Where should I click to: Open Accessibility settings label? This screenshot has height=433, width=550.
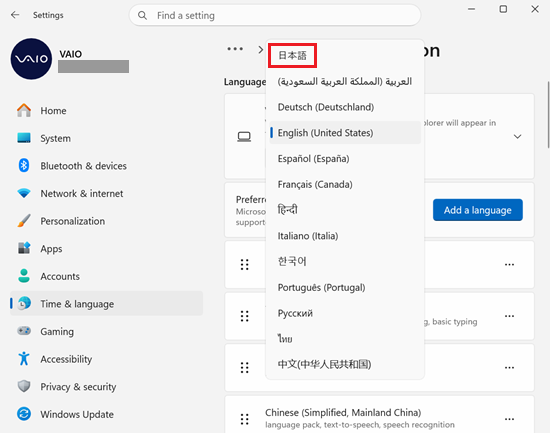[66, 359]
